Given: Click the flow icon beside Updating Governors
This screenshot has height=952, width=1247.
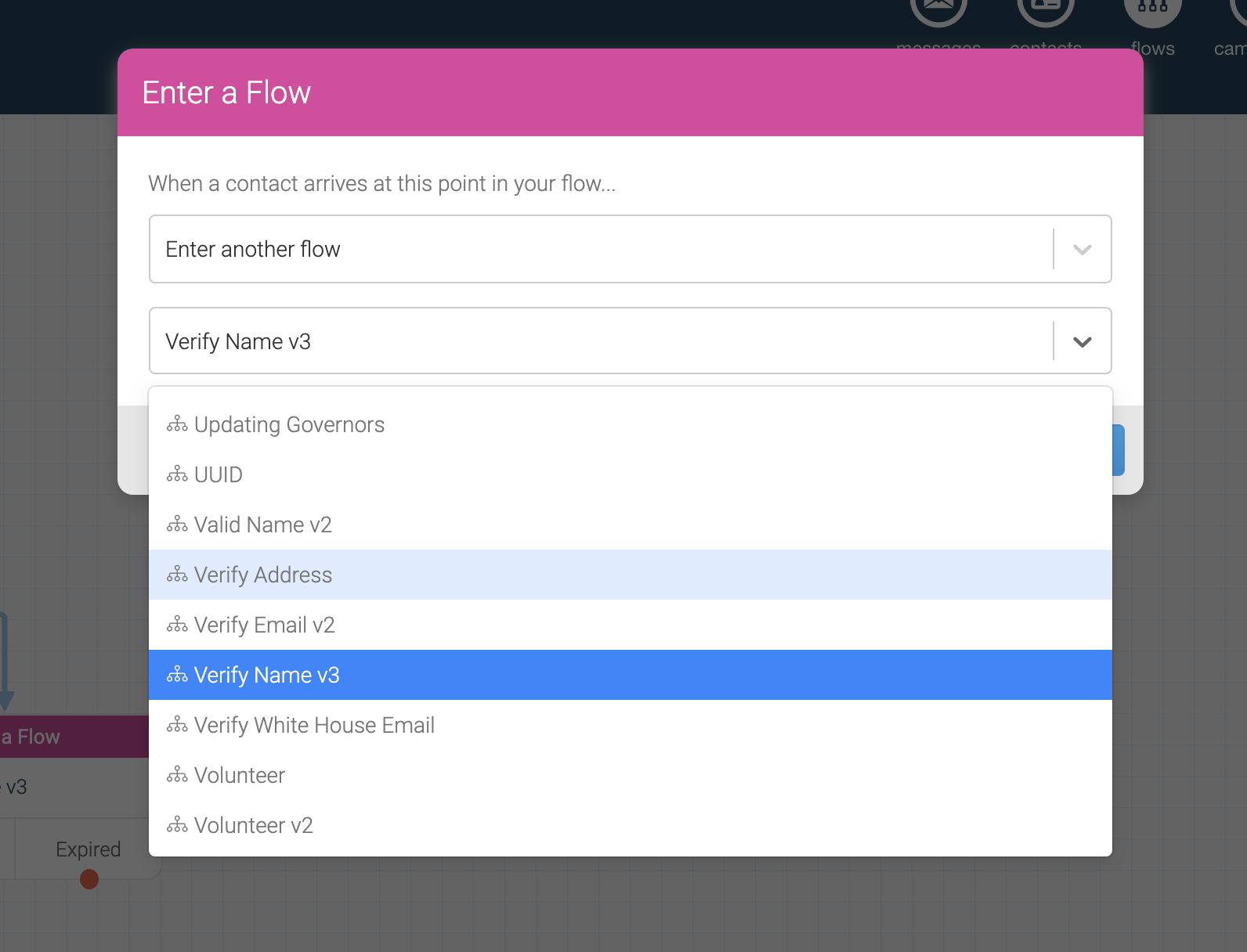Looking at the screenshot, I should click(x=177, y=424).
